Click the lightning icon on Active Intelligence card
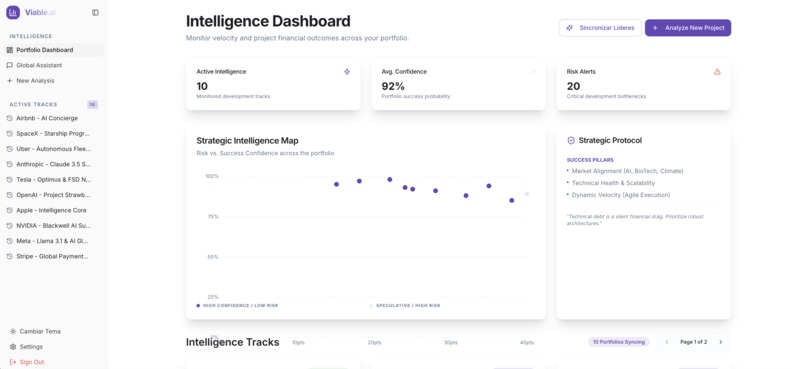Image resolution: width=806 pixels, height=369 pixels. coord(347,72)
